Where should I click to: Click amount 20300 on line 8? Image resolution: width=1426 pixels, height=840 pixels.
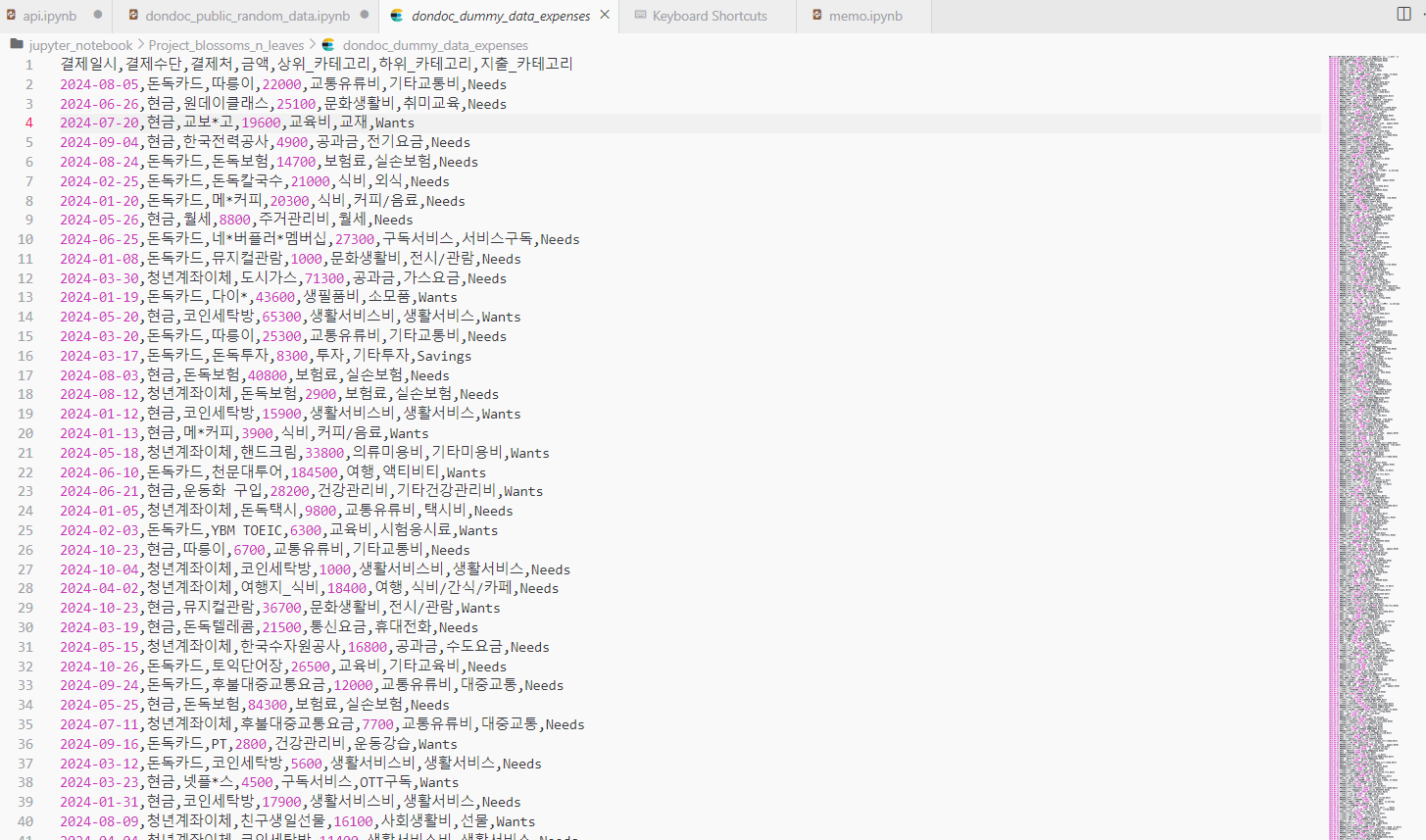(x=289, y=201)
